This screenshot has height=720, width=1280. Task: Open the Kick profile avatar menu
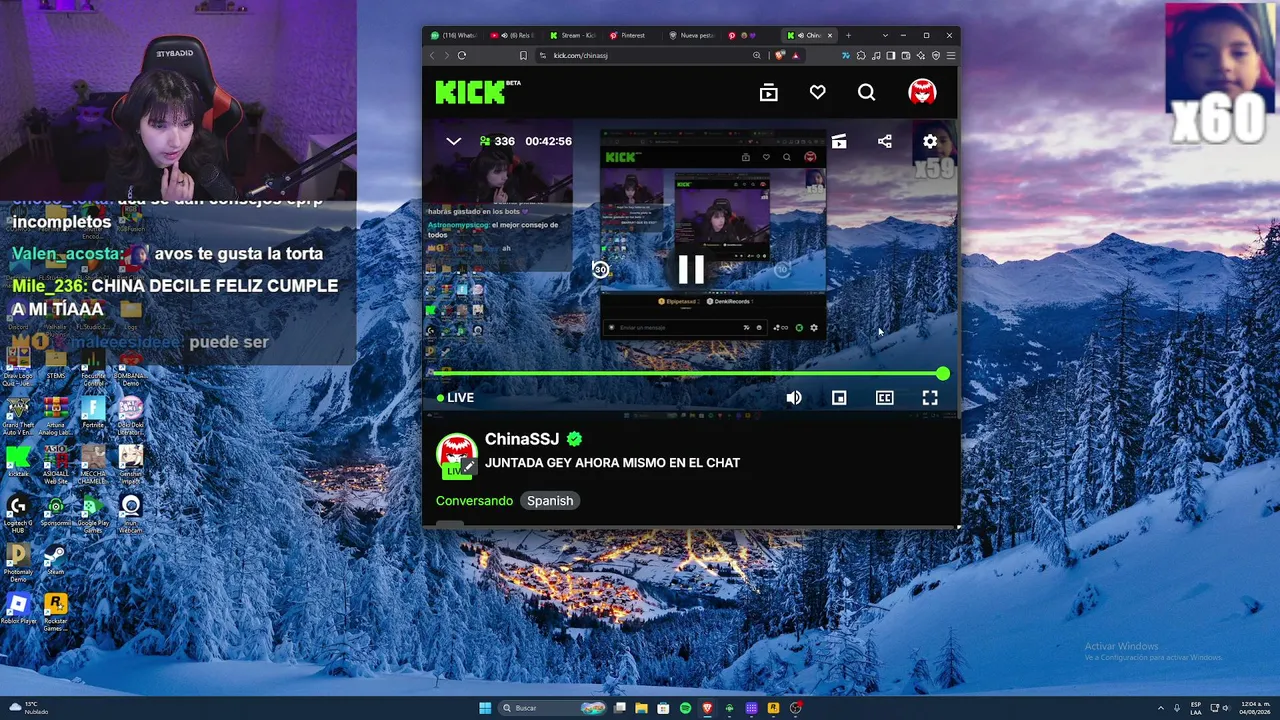pyautogui.click(x=922, y=92)
